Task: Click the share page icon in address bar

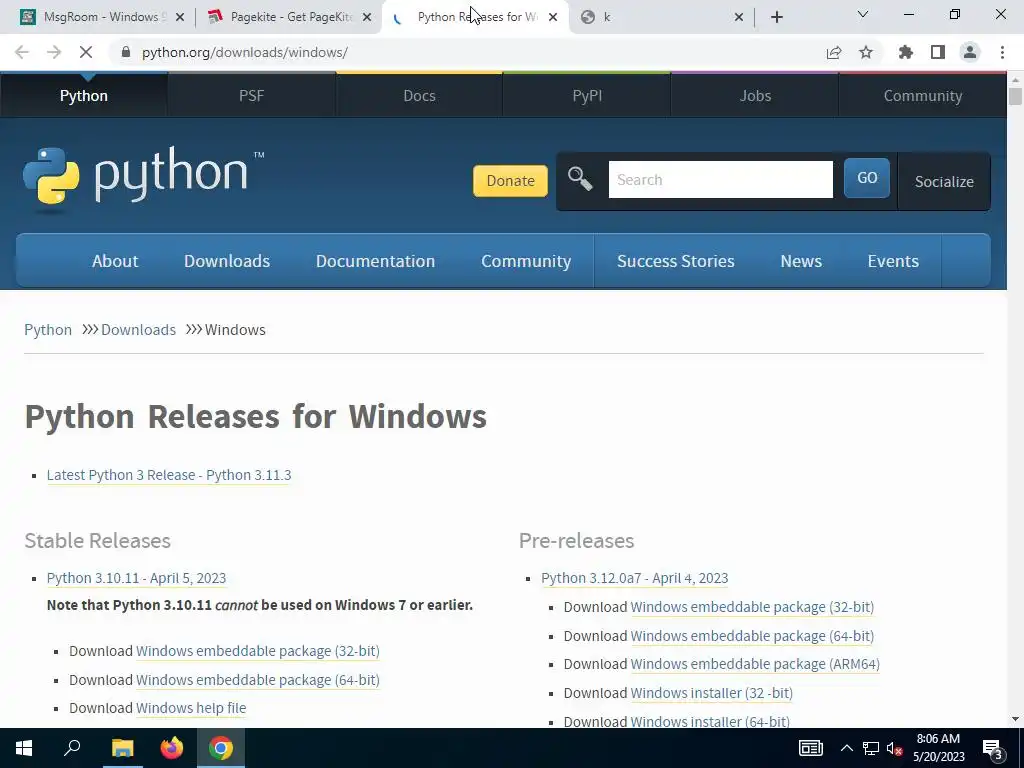Action: (834, 52)
